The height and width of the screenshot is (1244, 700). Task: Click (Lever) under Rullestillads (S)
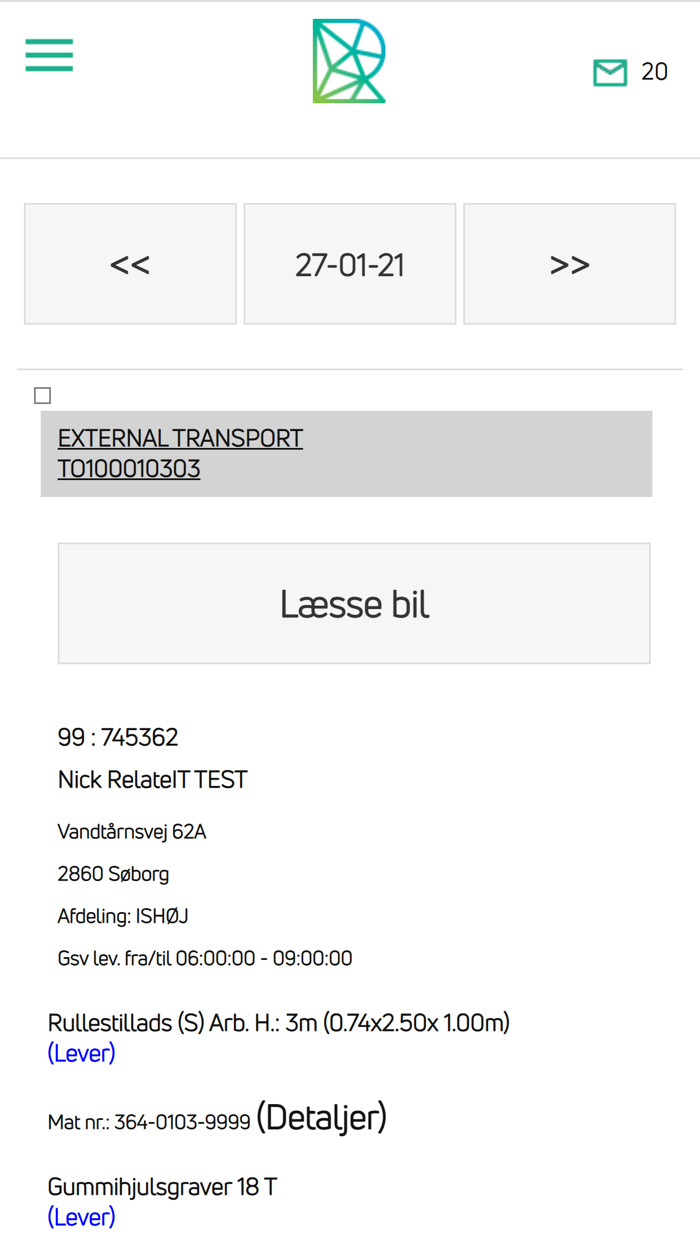pos(81,1053)
